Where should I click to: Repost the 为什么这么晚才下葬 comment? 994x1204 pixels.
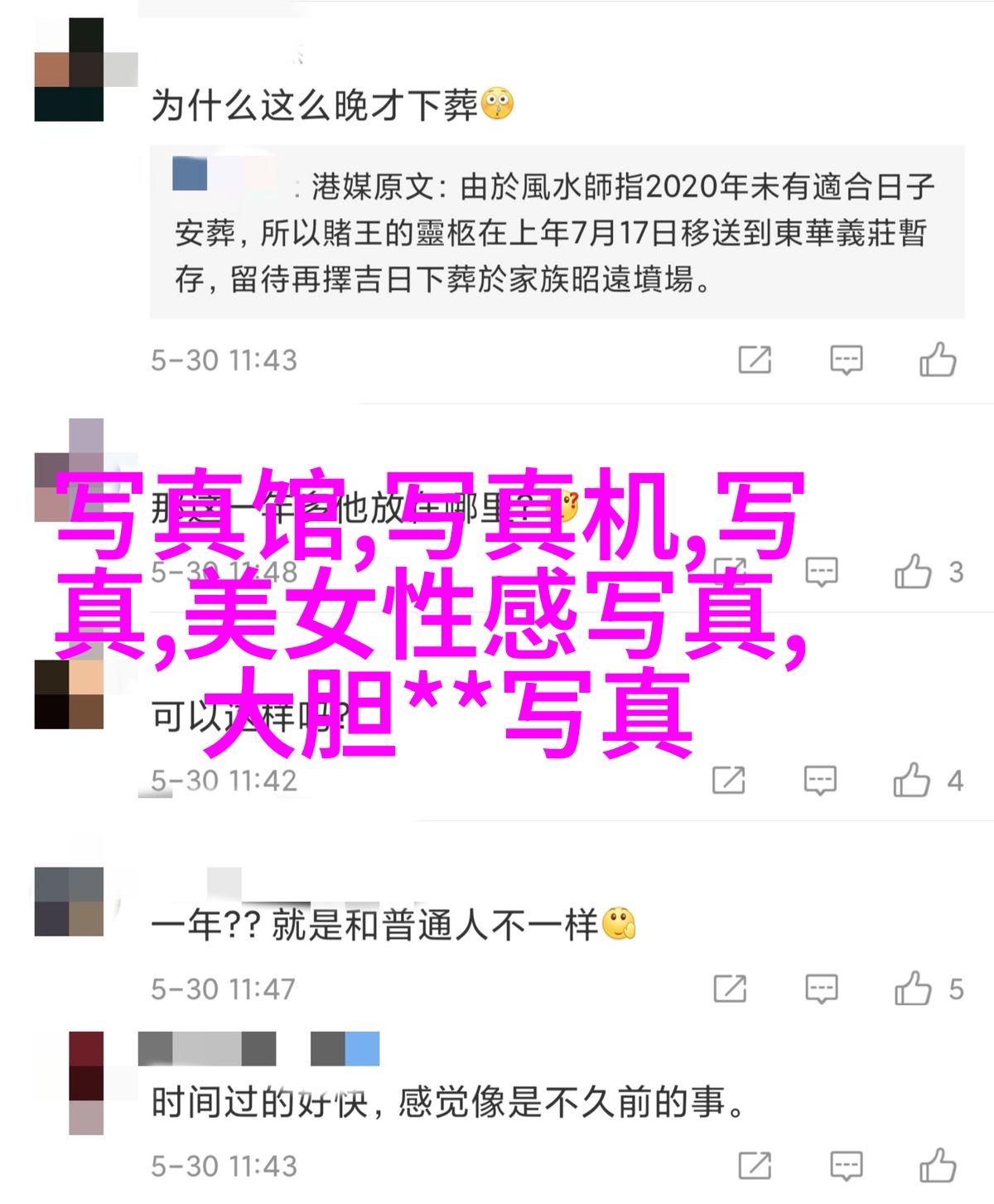755,360
